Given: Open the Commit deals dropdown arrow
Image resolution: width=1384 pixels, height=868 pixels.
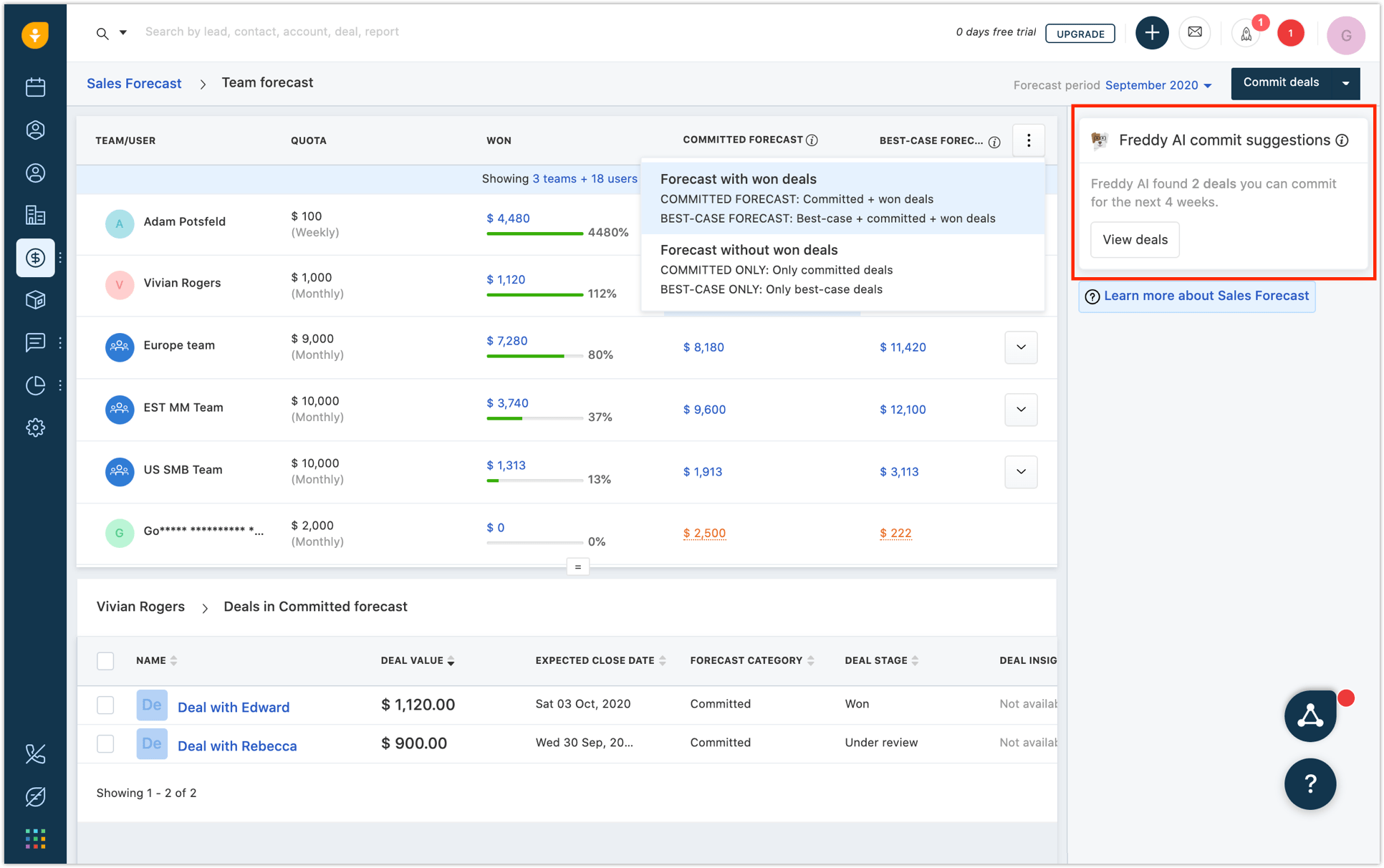Looking at the screenshot, I should [1345, 83].
